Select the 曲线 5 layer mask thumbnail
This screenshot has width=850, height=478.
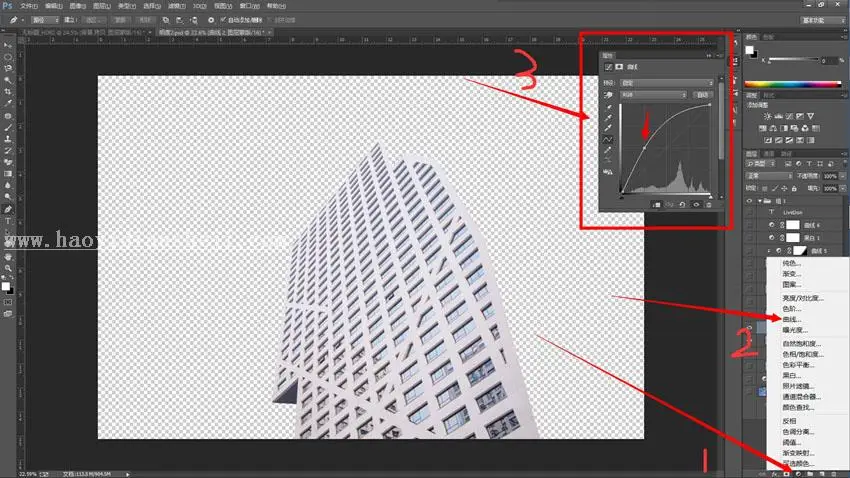click(800, 250)
